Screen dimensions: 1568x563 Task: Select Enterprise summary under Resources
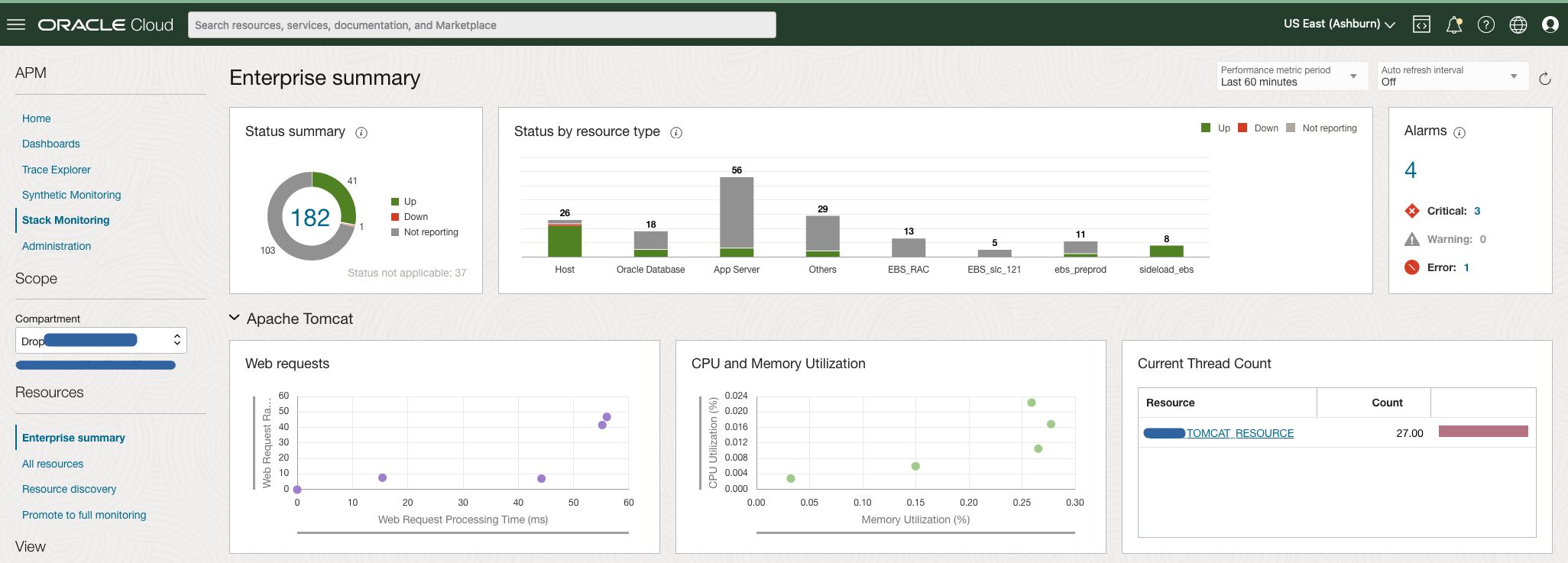pos(73,438)
